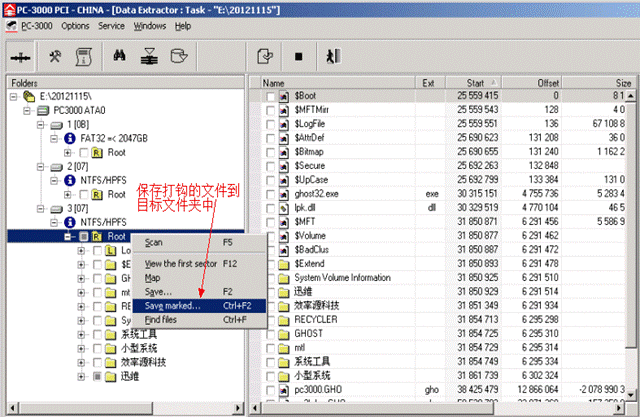Click the RECYCLER folder icon in file list
The width and height of the screenshot is (640, 417).
point(284,320)
